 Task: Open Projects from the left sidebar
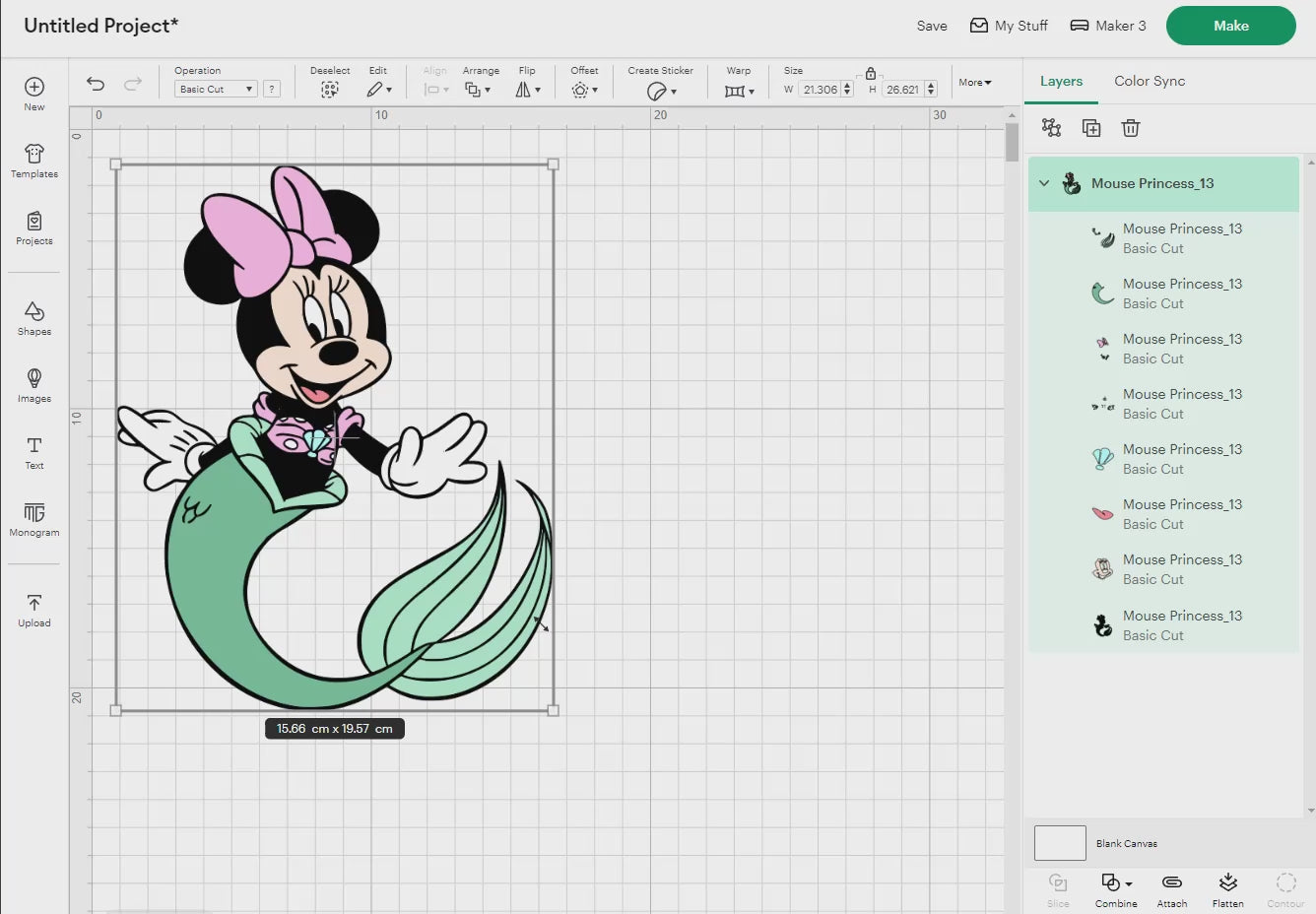[x=34, y=228]
